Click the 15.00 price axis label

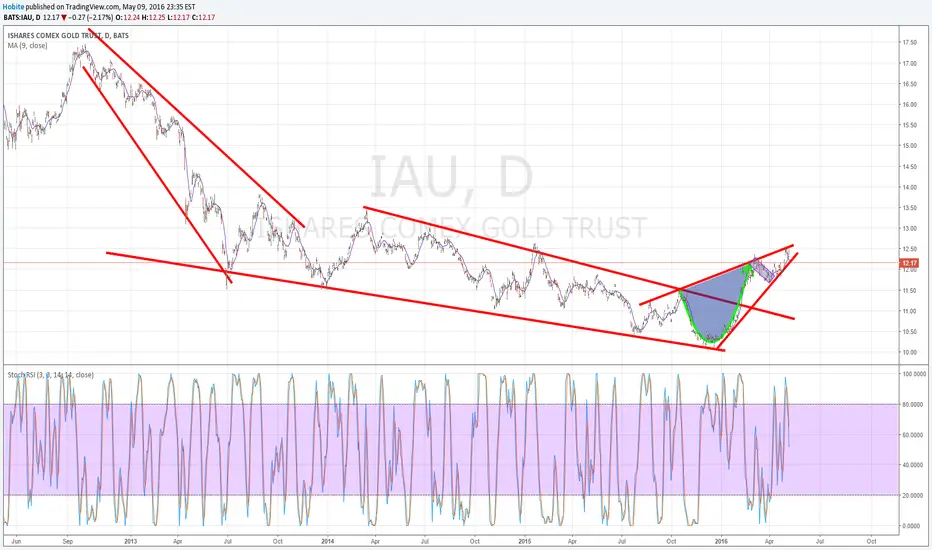909,146
